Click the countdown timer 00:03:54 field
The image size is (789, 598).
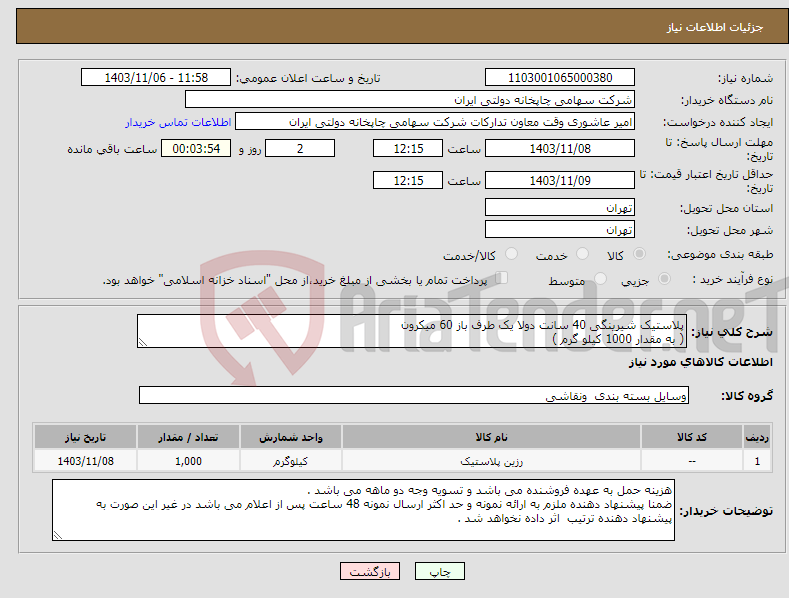point(196,148)
